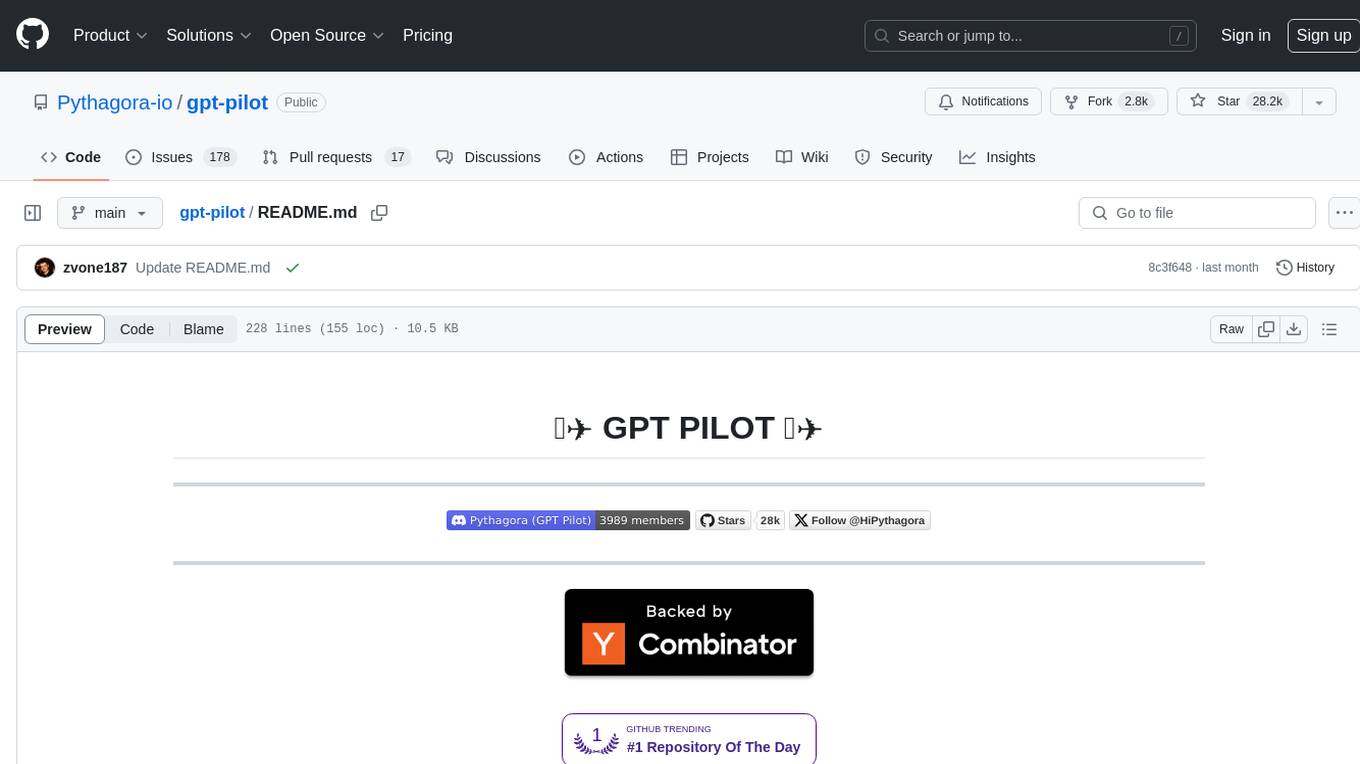Copy the README.md file path
This screenshot has width=1360, height=764.
click(379, 213)
